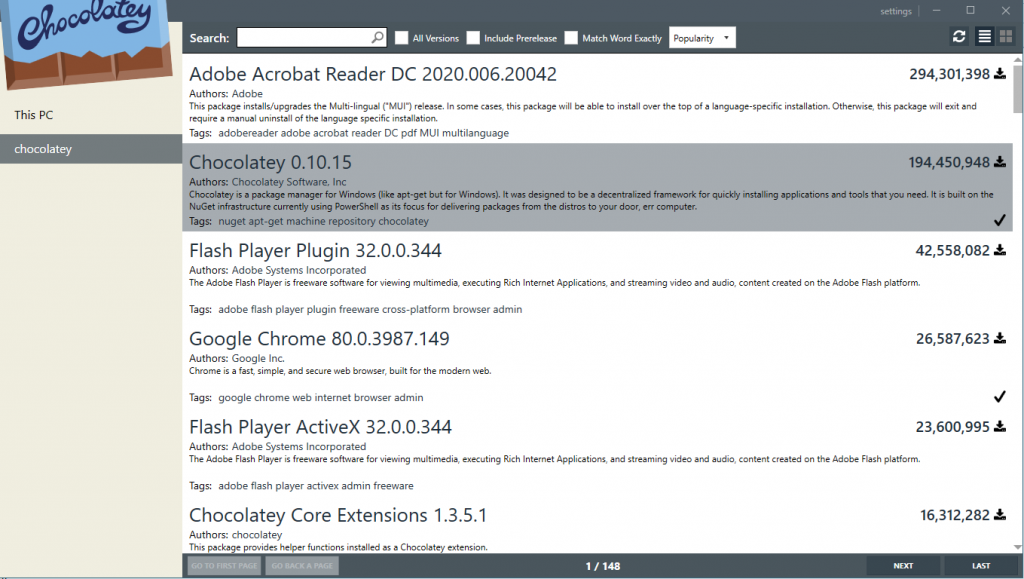This screenshot has width=1024, height=579.
Task: Close the Chocolatey GUI window
Action: click(x=1006, y=10)
